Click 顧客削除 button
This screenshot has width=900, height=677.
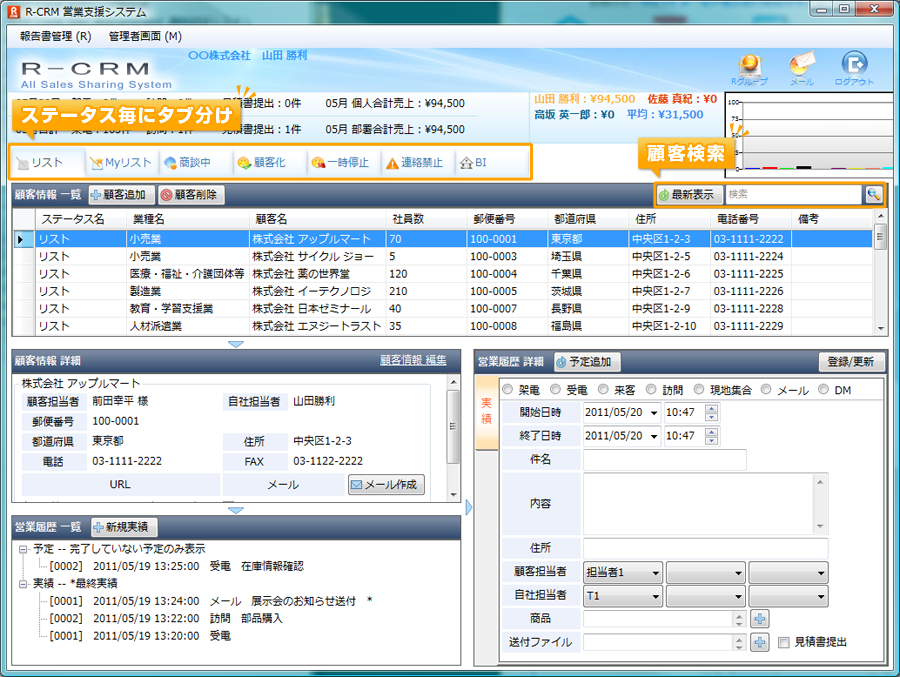click(x=191, y=195)
